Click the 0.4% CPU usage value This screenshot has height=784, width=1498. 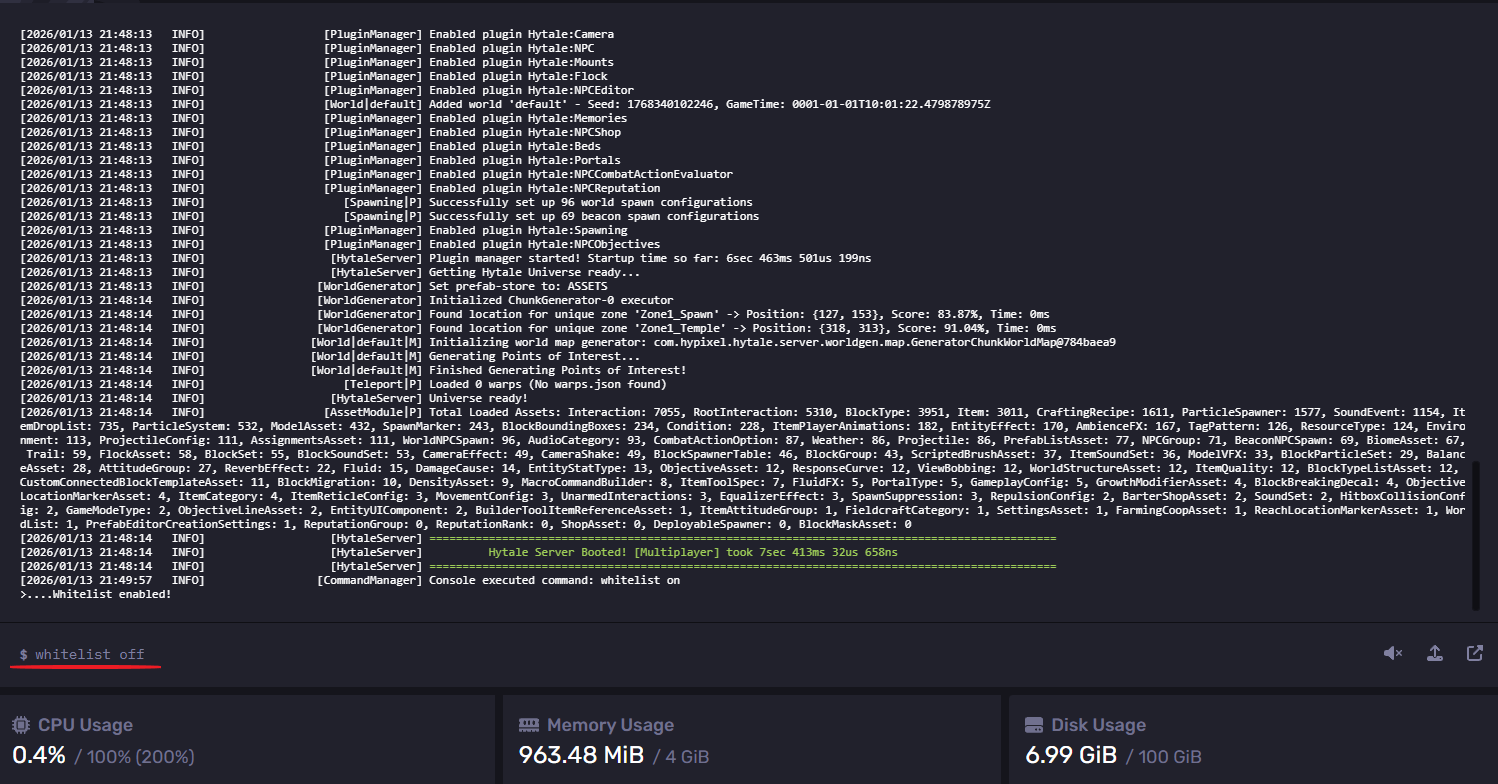click(38, 756)
